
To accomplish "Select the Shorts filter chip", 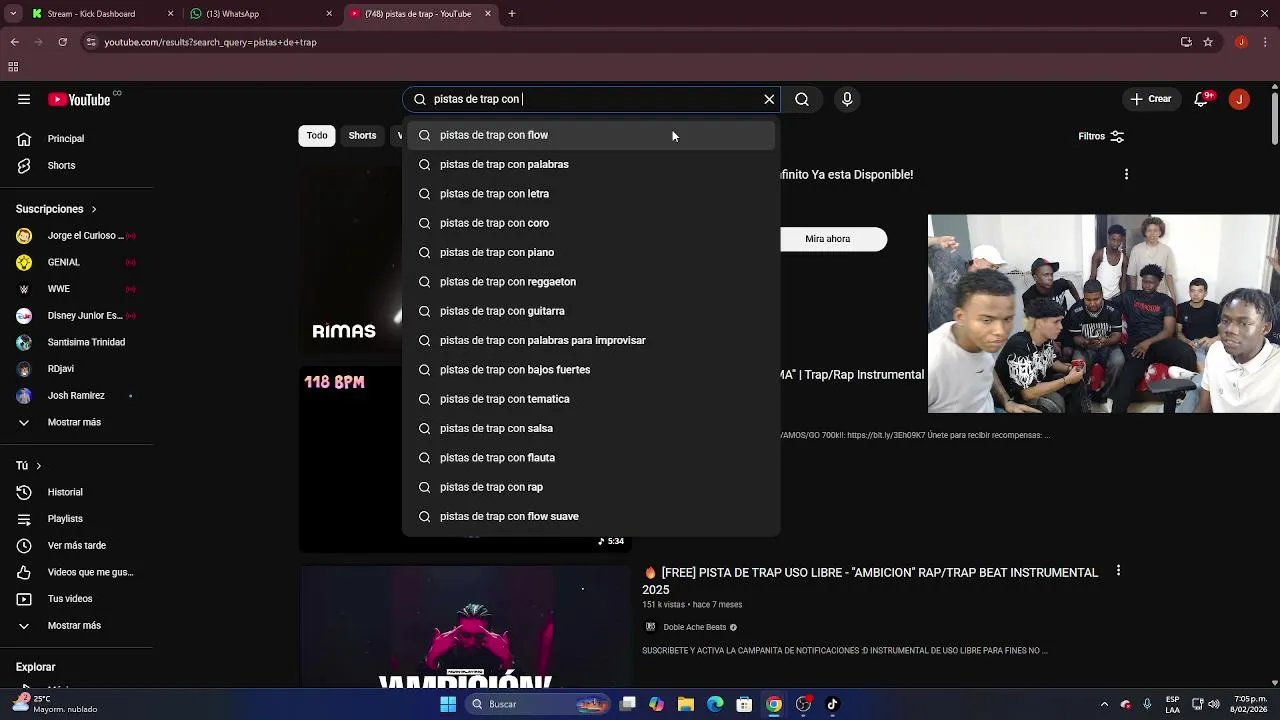I will 362,136.
